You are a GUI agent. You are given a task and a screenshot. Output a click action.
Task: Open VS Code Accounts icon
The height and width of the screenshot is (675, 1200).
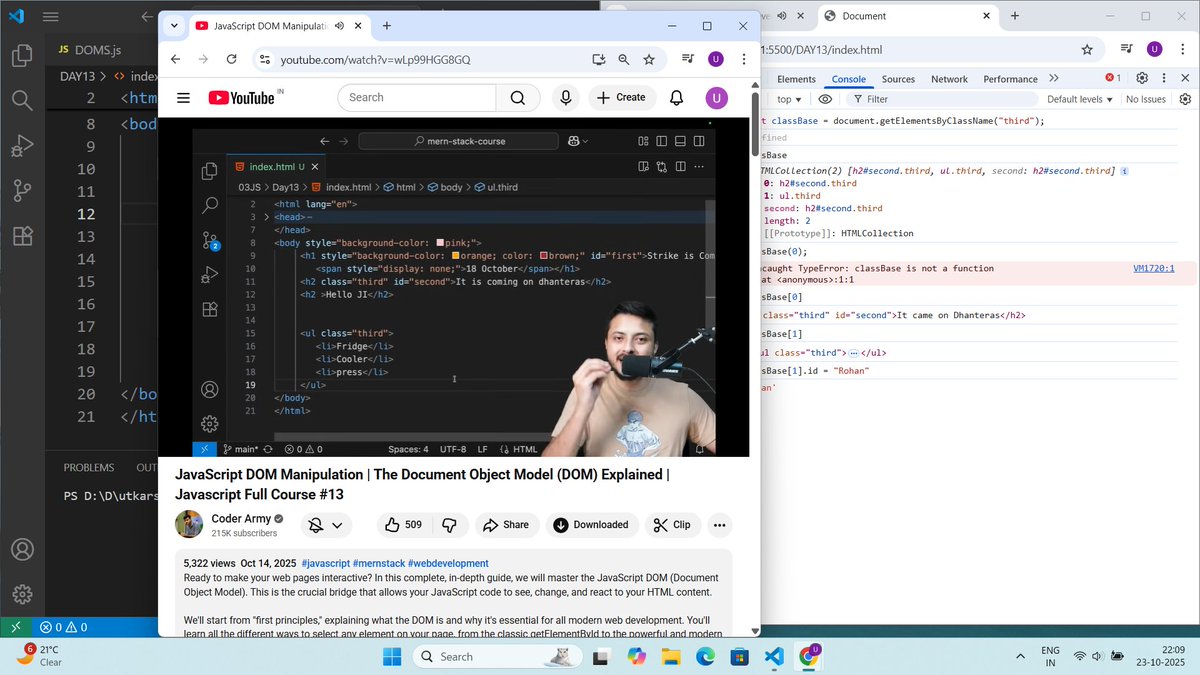click(22, 549)
